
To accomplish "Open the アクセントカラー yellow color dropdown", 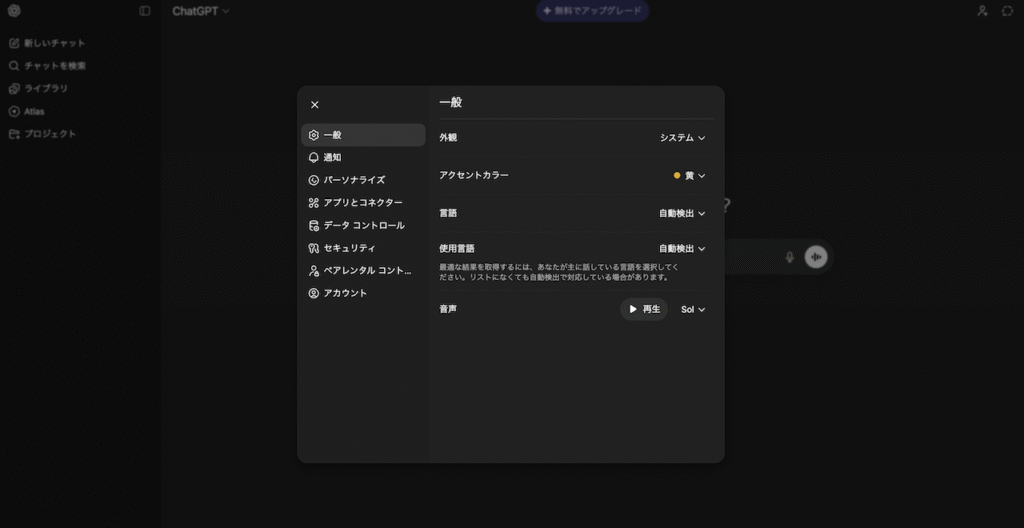I will (689, 176).
